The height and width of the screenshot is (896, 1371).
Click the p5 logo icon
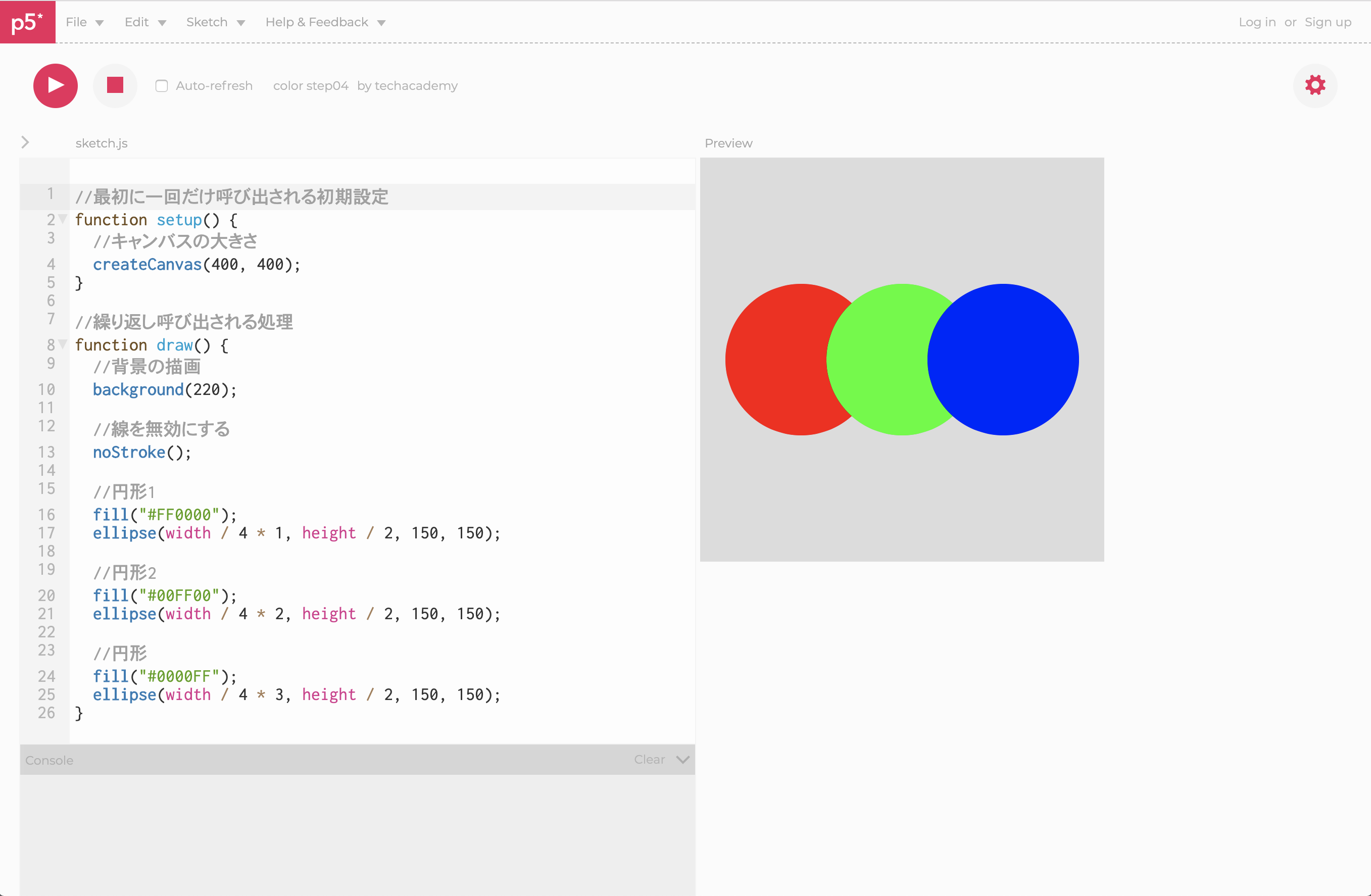27,22
